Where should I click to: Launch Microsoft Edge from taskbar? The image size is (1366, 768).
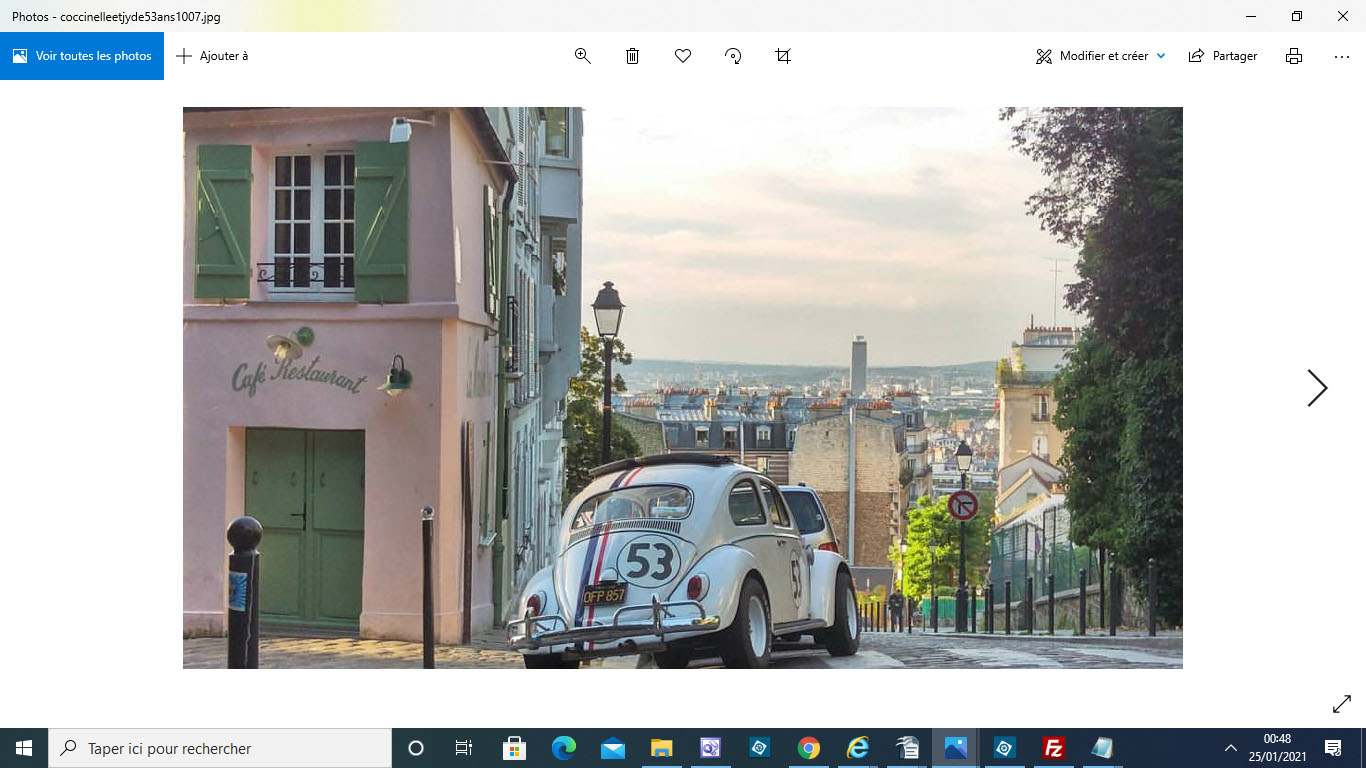point(564,748)
